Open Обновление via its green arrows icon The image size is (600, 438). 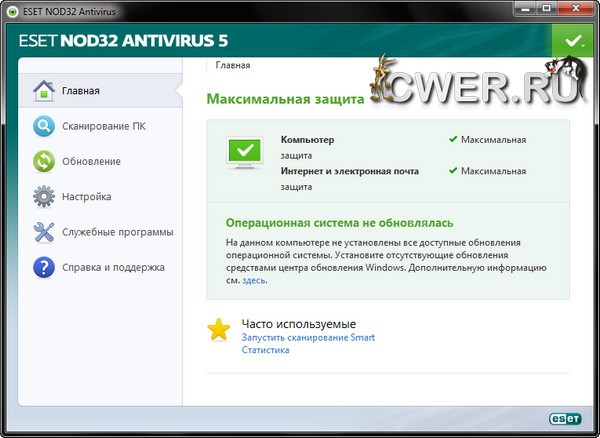coord(44,161)
